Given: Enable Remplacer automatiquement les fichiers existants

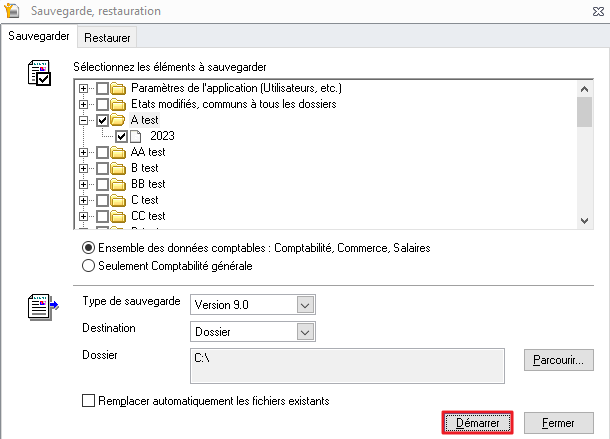Looking at the screenshot, I should [x=89, y=401].
